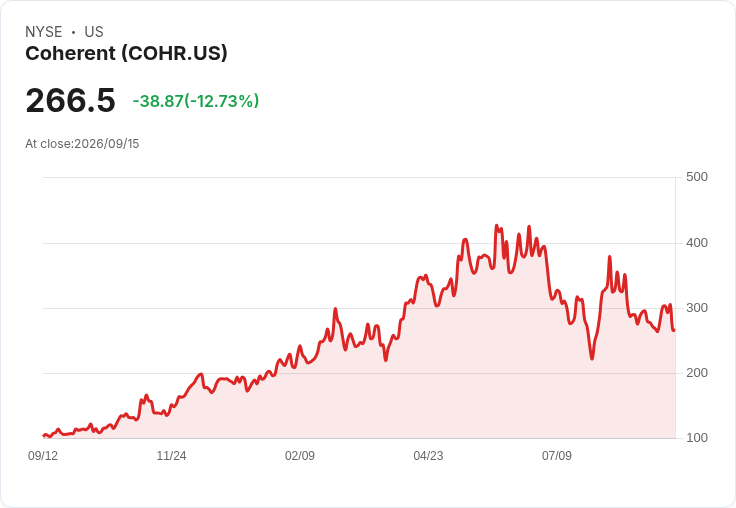Image resolution: width=736 pixels, height=508 pixels.
Task: Click the NYSE exchange label
Action: pos(44,32)
